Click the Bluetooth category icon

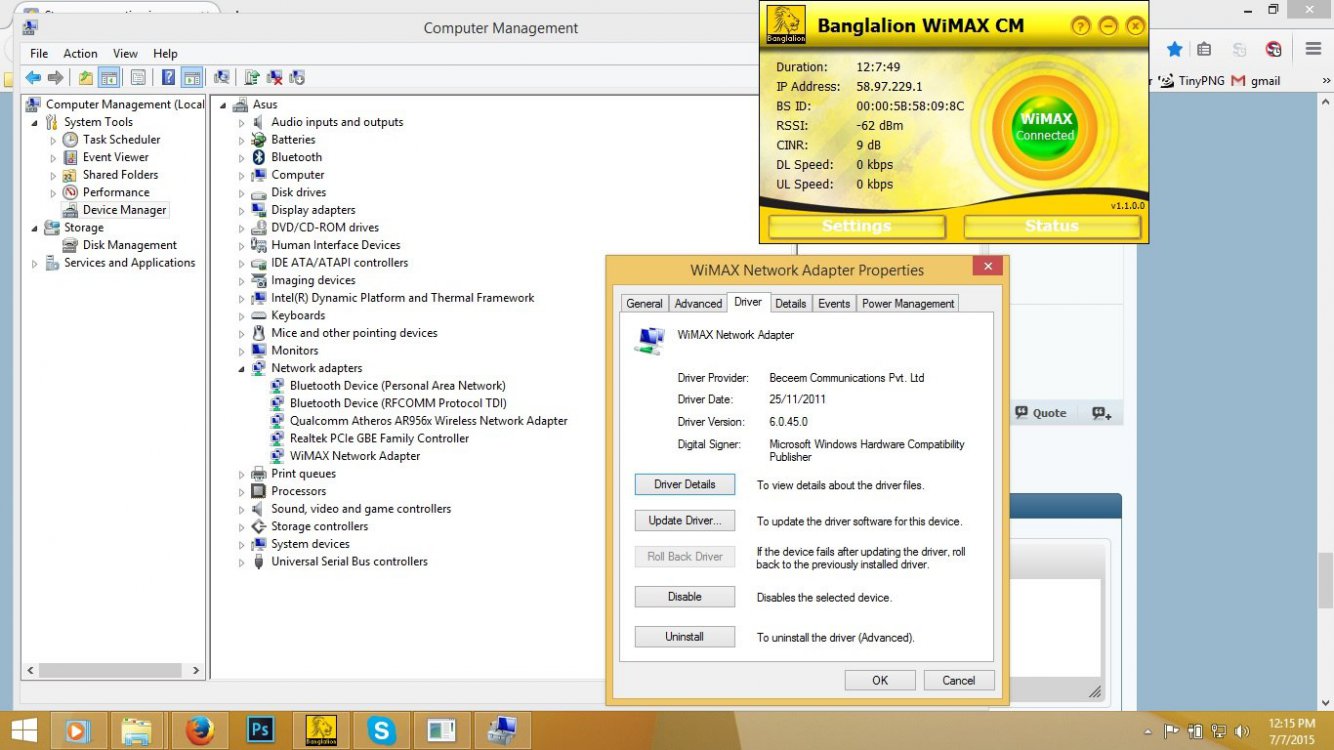coord(259,157)
